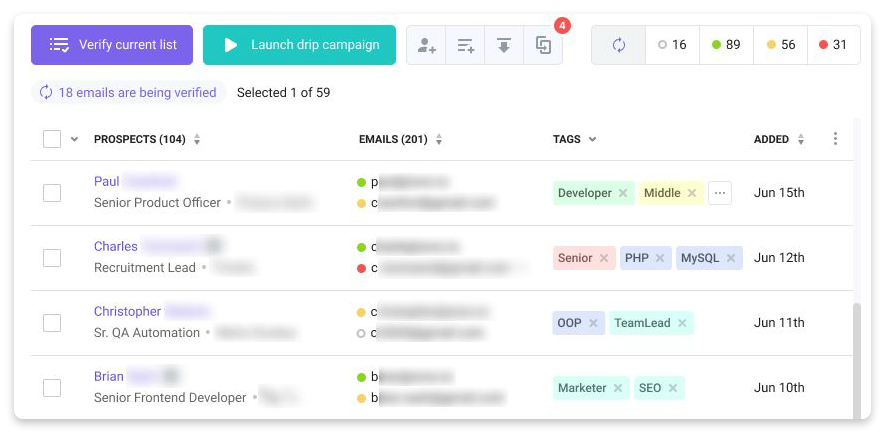The image size is (885, 433).
Task: Click 'Senior Frontend Developer' job title
Action: point(170,398)
